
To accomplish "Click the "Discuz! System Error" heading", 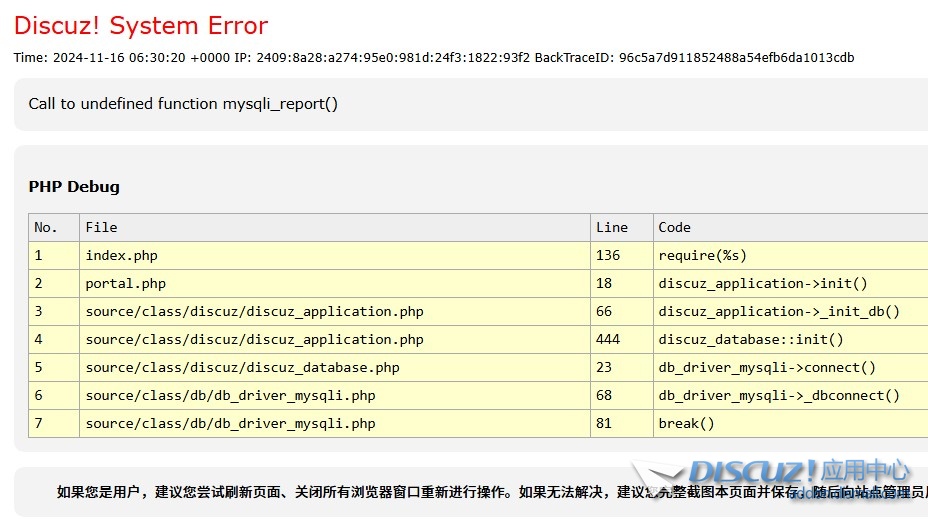I will coord(141,25).
